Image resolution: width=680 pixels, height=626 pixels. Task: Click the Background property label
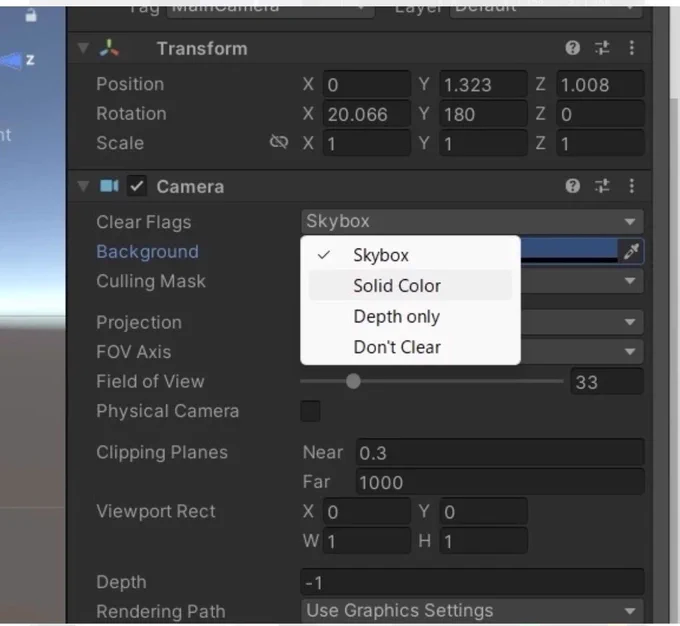point(147,252)
